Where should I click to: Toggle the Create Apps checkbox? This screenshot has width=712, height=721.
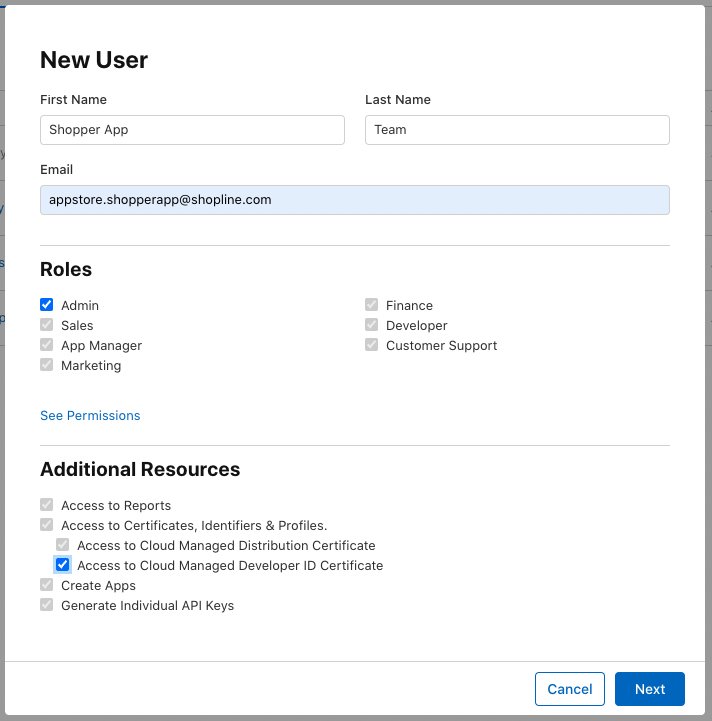[x=46, y=585]
